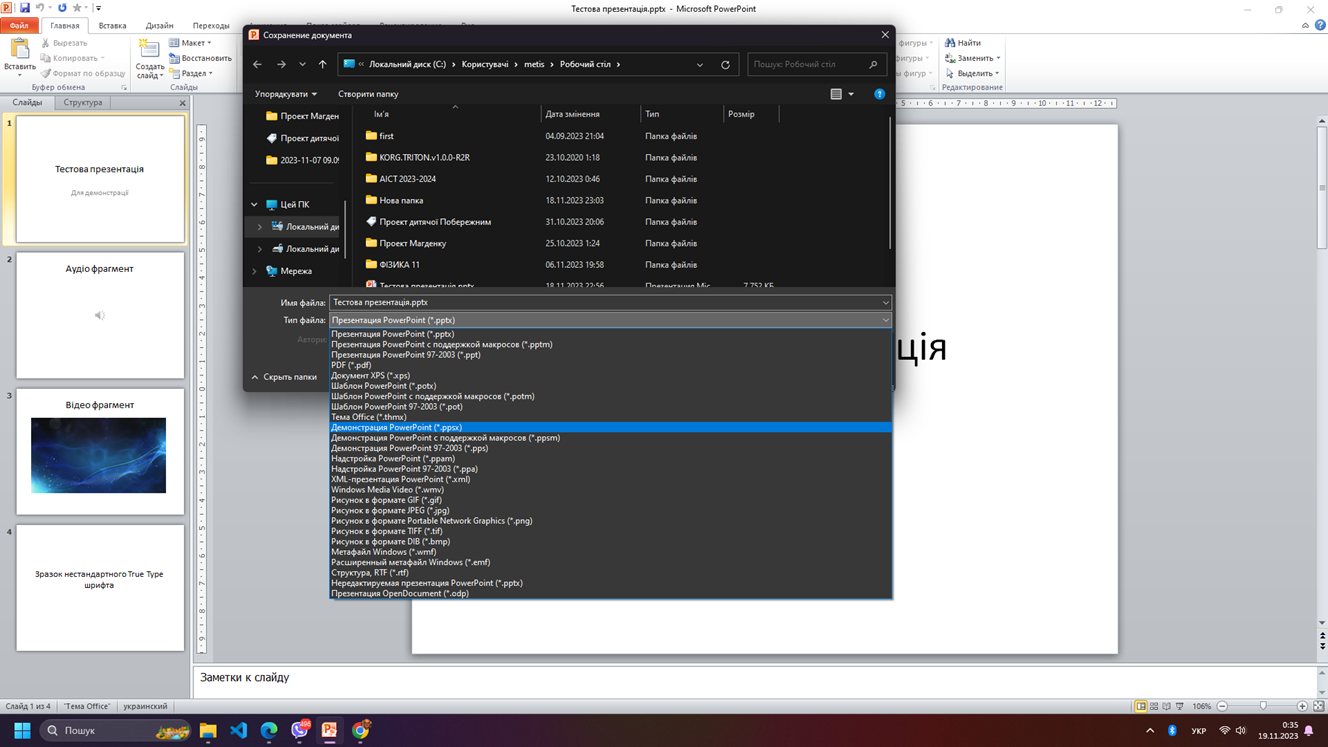Refresh the folder listing in dialog

coord(726,64)
